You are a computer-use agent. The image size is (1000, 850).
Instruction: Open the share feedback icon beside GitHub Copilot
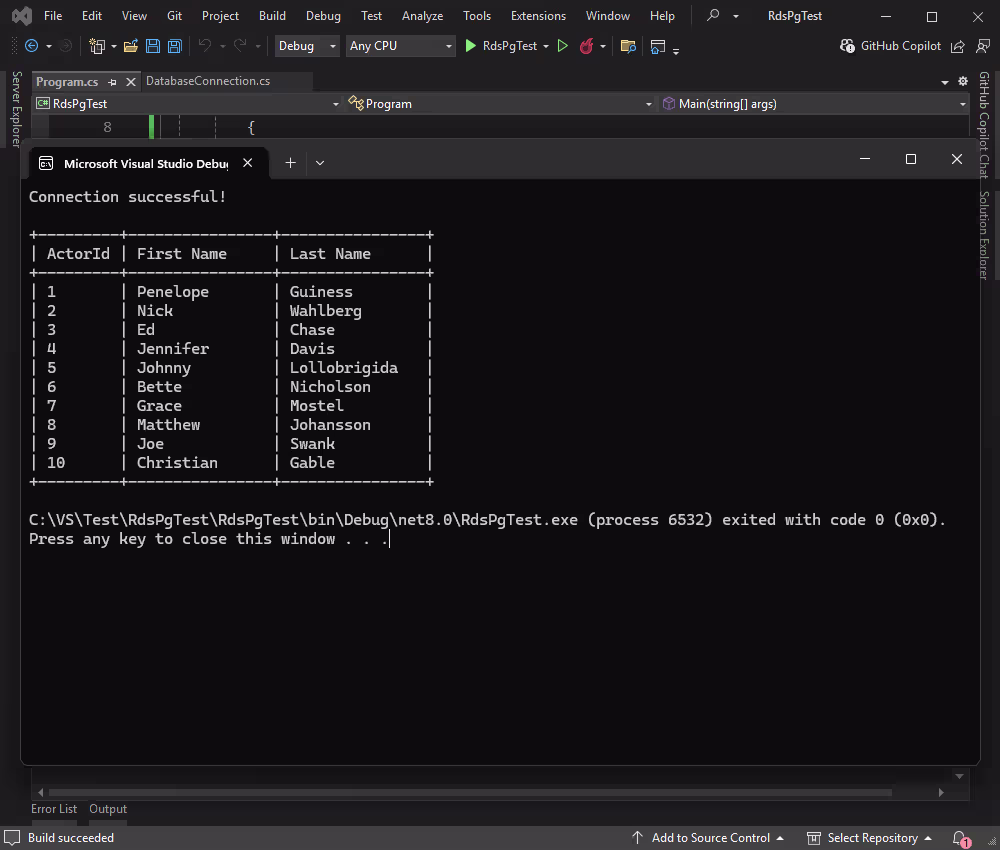[957, 45]
